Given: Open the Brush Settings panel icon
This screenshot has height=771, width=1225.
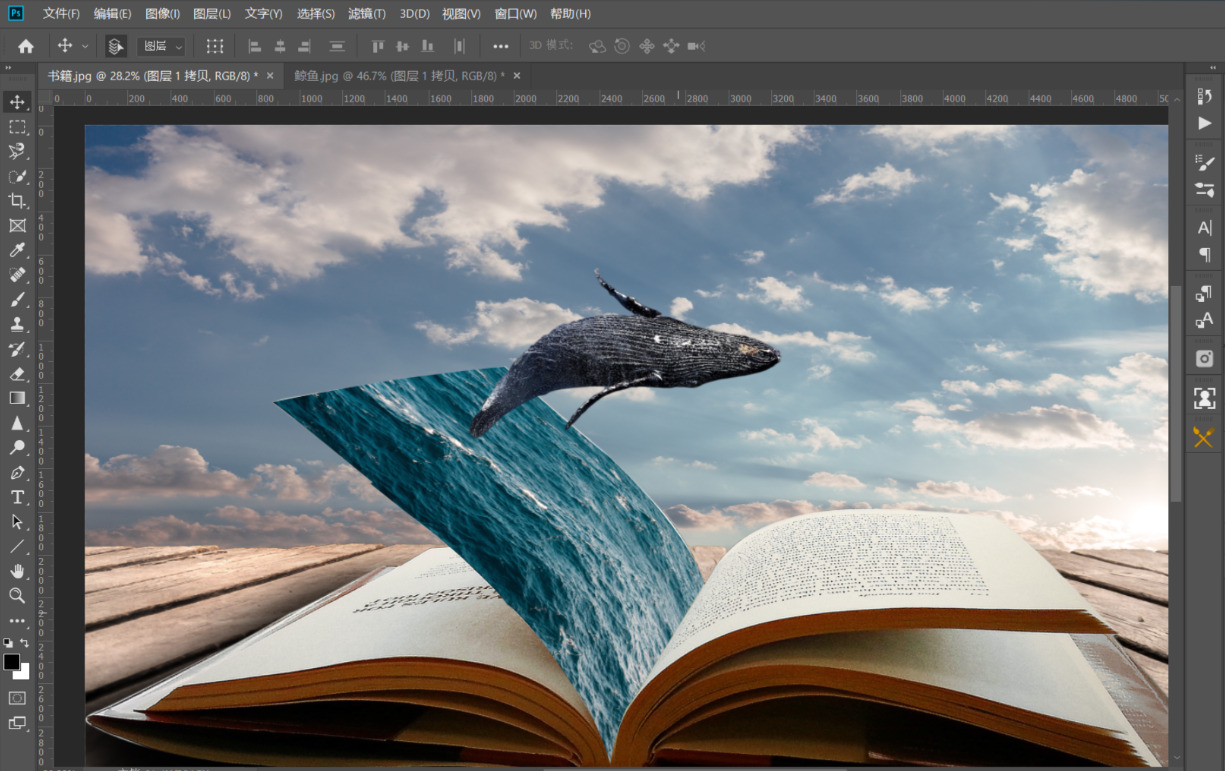Looking at the screenshot, I should pyautogui.click(x=1204, y=162).
